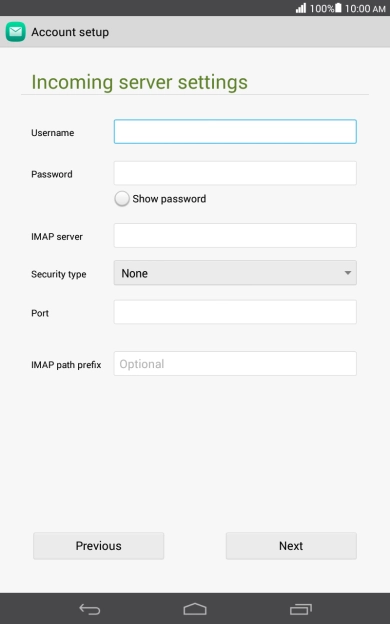Open the recent apps navigation icon
Viewport: 390px width, 624px height.
pyautogui.click(x=301, y=609)
